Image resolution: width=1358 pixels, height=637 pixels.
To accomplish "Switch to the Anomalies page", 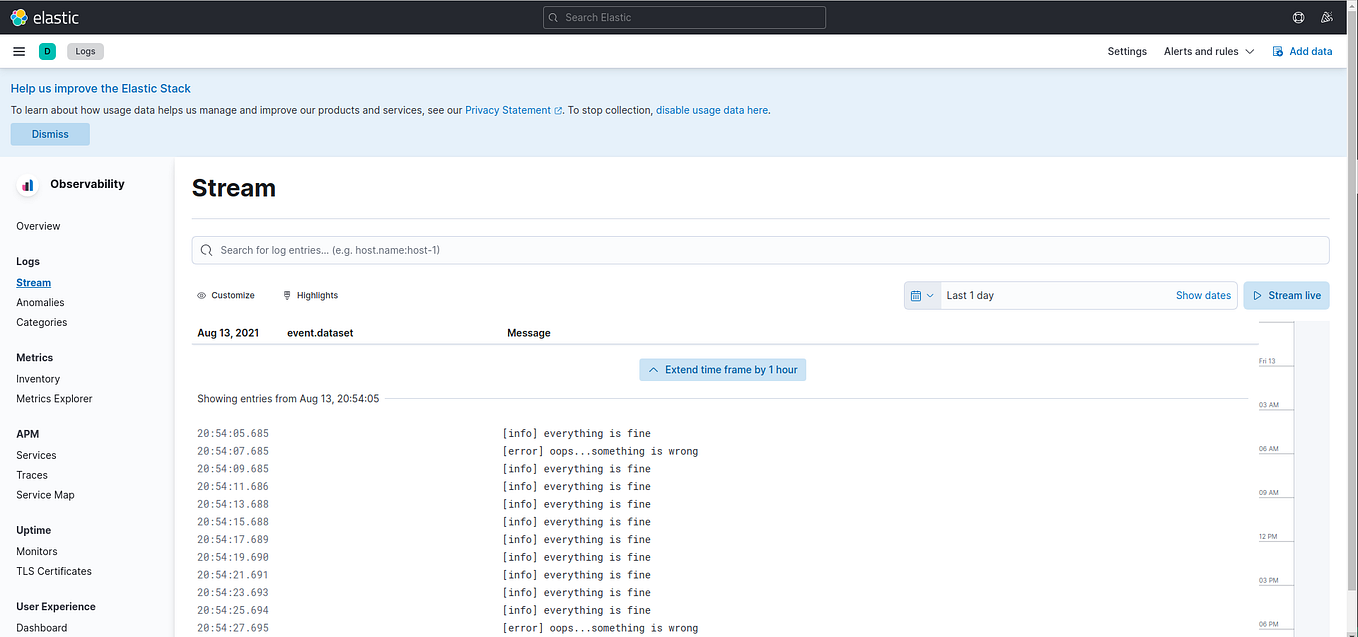I will point(40,302).
